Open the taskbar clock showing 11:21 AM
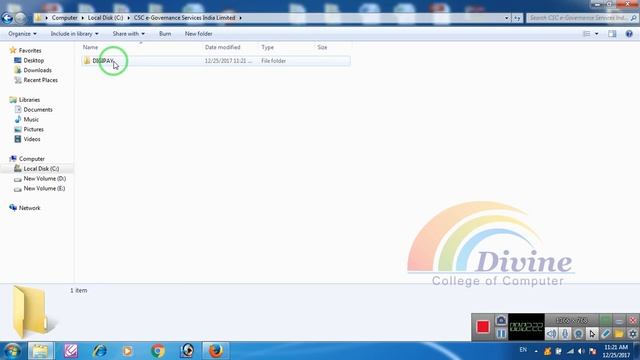Viewport: 640px width, 360px height. 616,351
